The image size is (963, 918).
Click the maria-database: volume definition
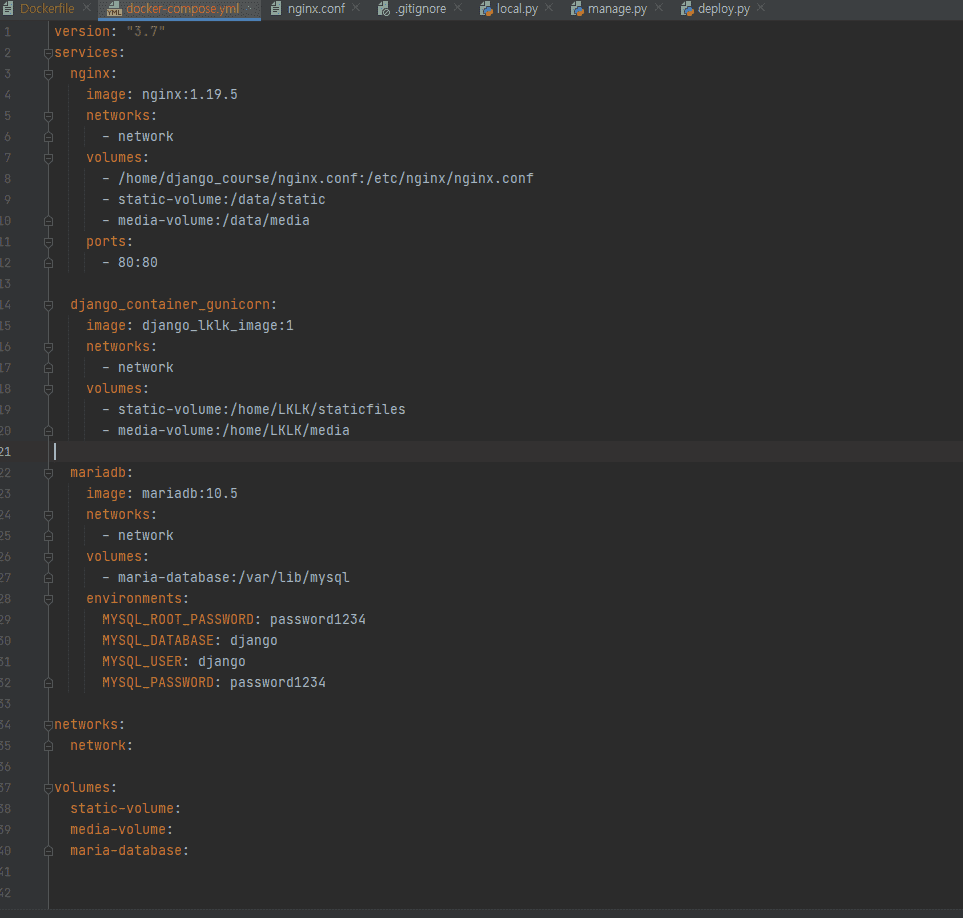130,850
